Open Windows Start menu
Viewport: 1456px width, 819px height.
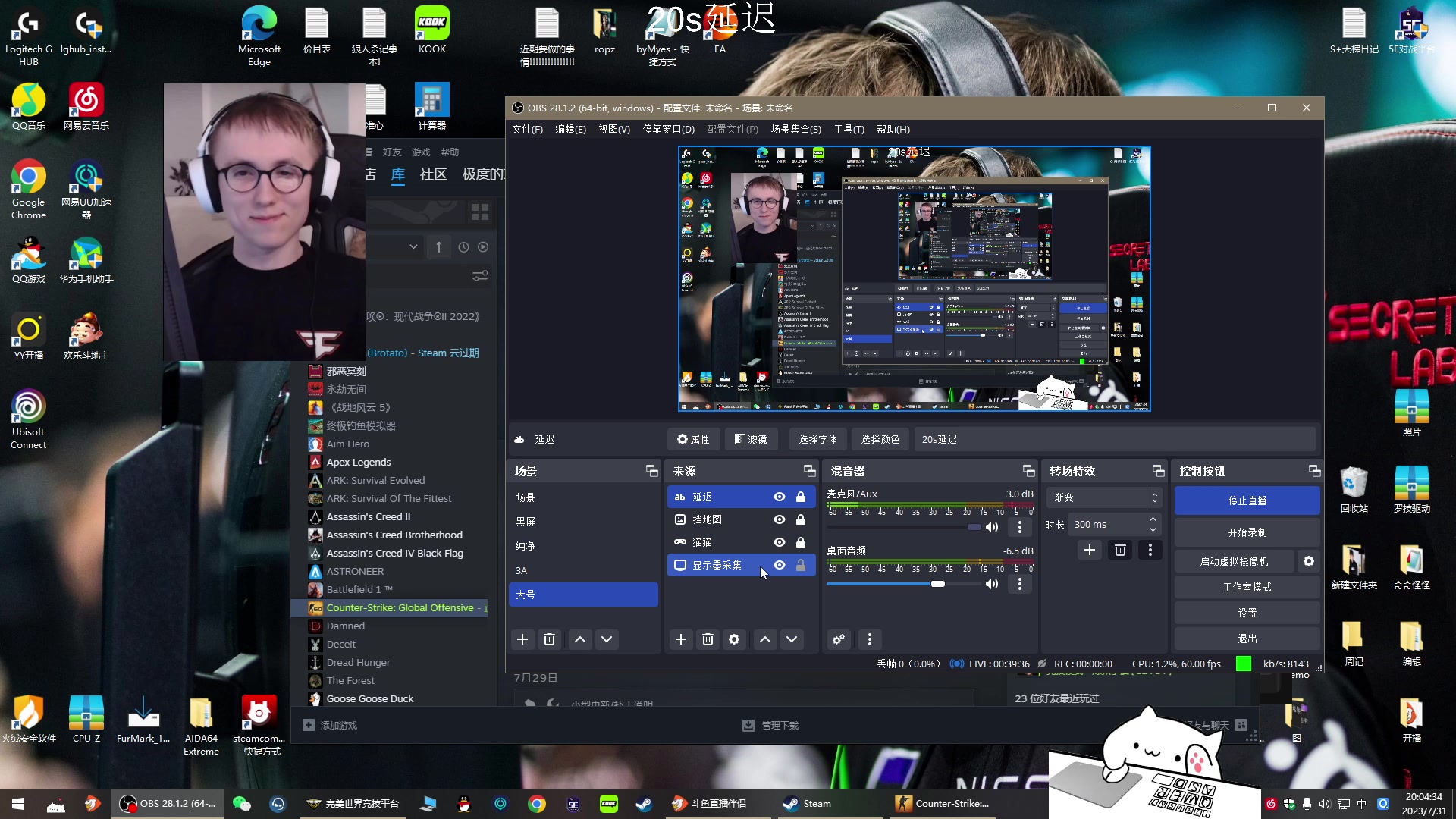18,804
